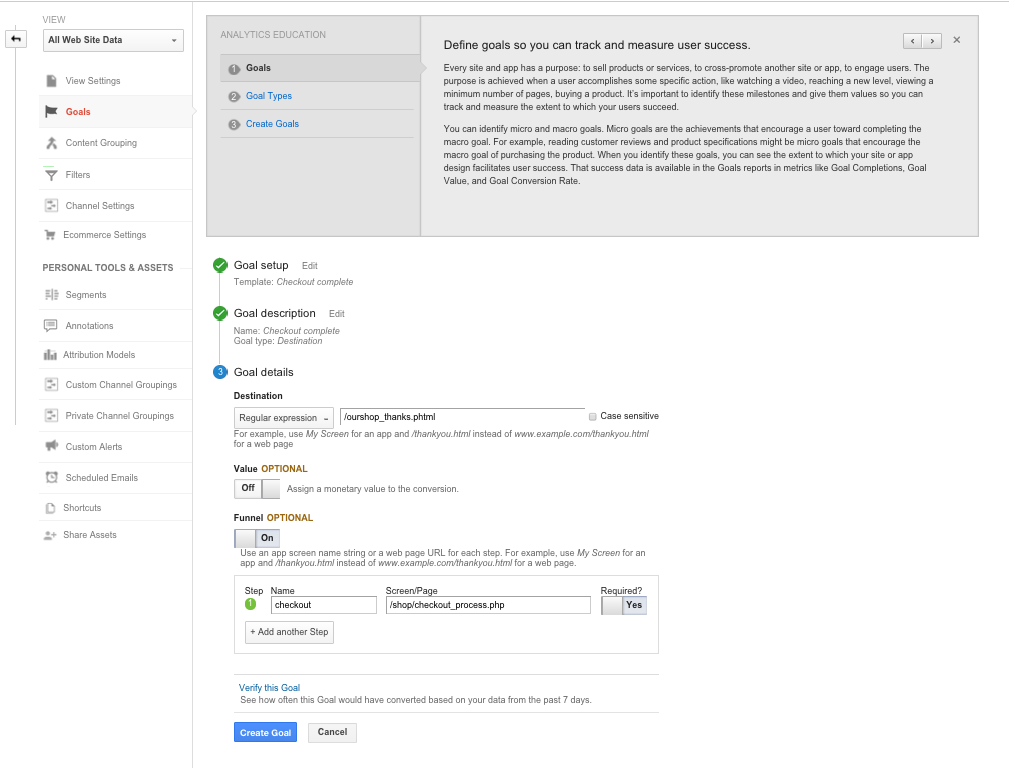Click the Custom Channel Groupings icon

point(51,384)
